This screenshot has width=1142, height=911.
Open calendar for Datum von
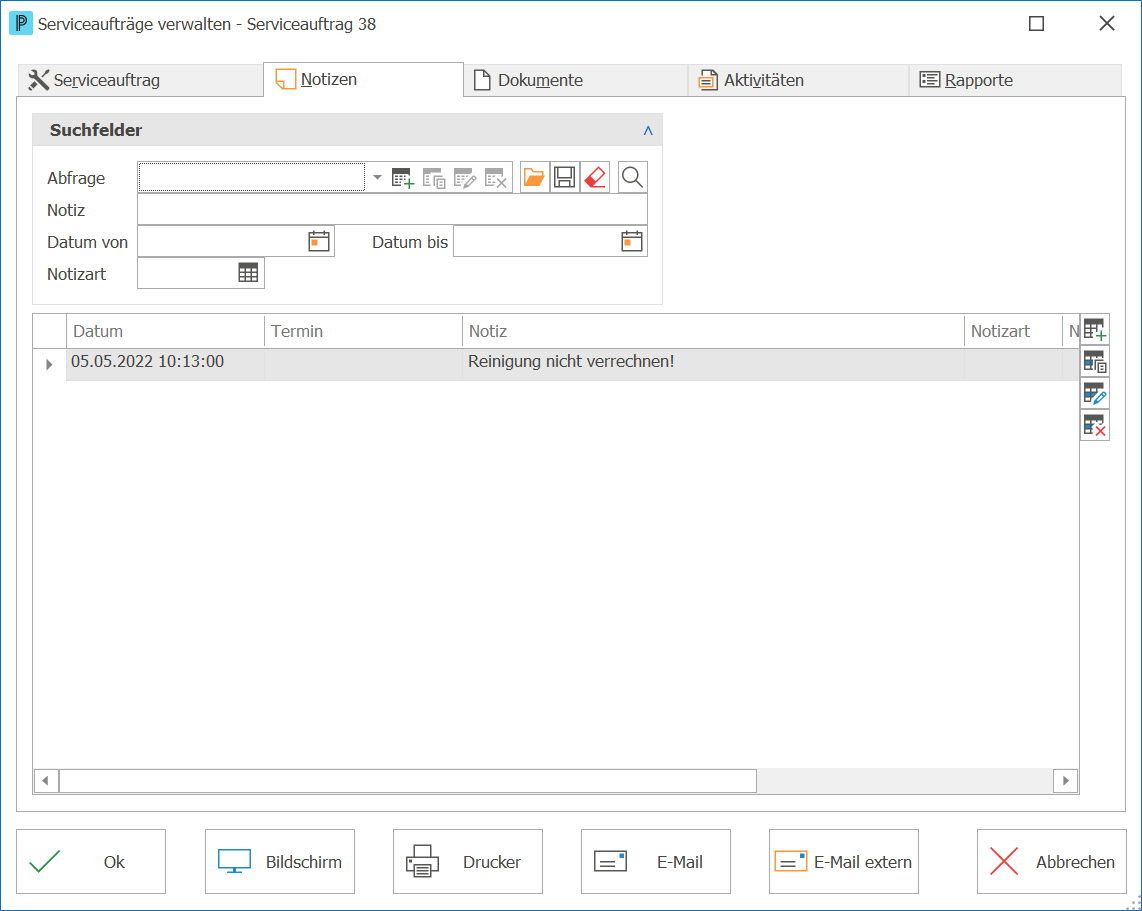(x=319, y=241)
